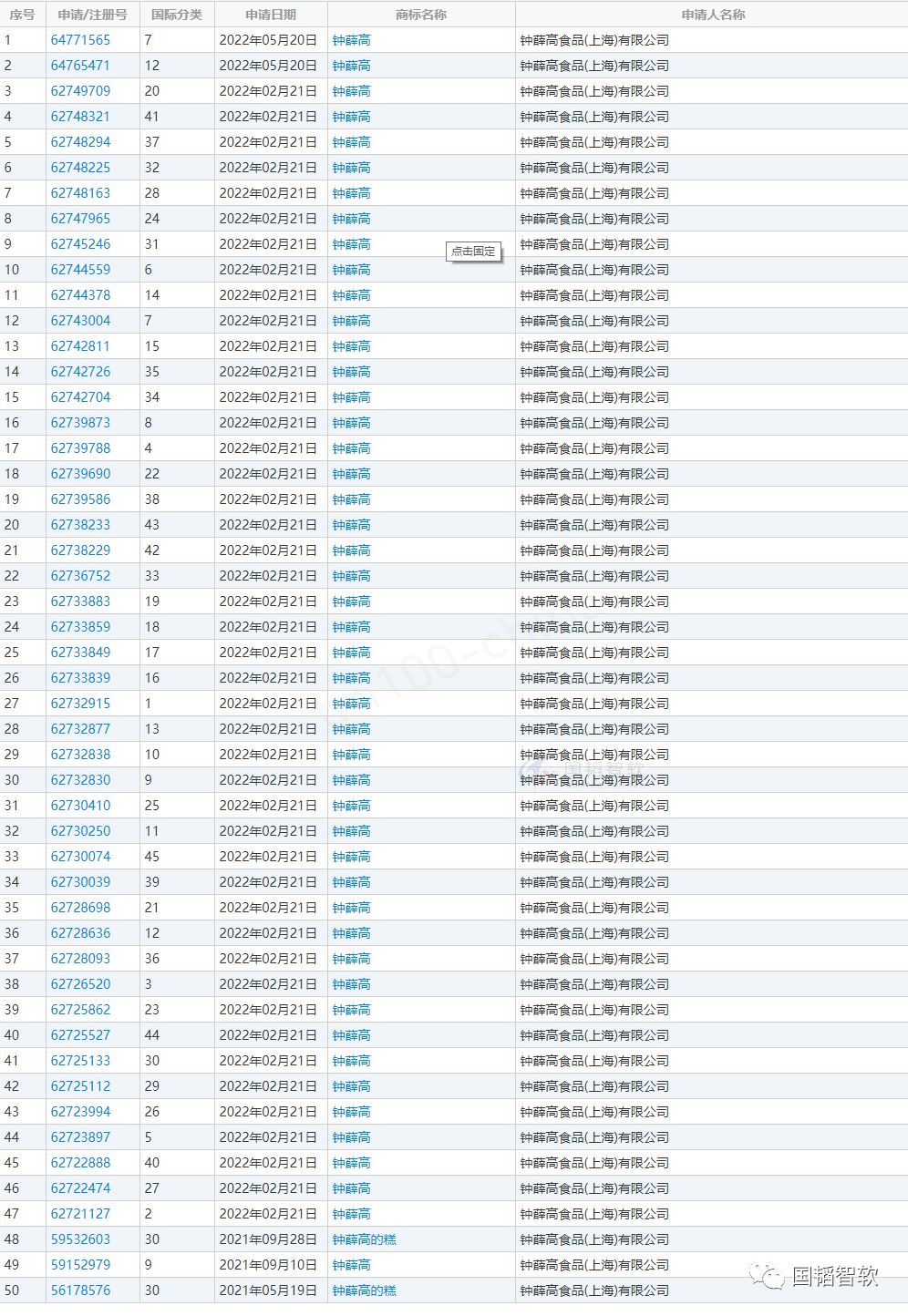The height and width of the screenshot is (1316, 908).
Task: Open application number 62743004
Action: point(80,321)
